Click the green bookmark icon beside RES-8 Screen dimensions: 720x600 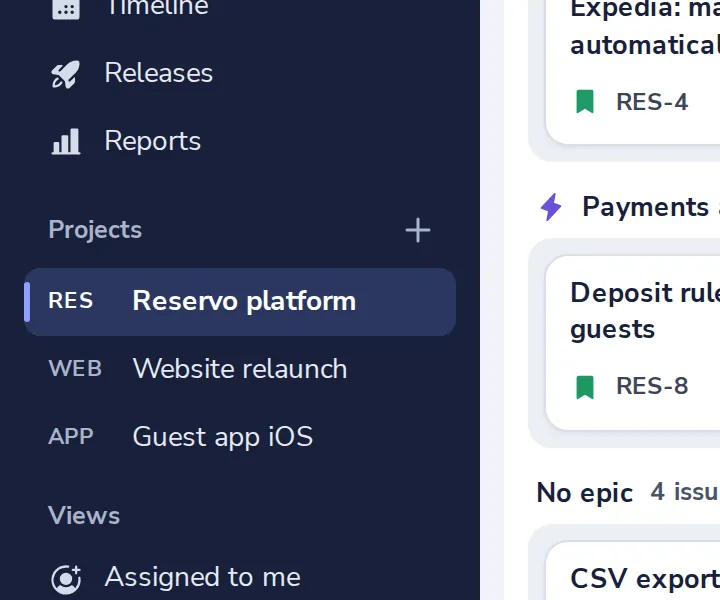tap(585, 387)
